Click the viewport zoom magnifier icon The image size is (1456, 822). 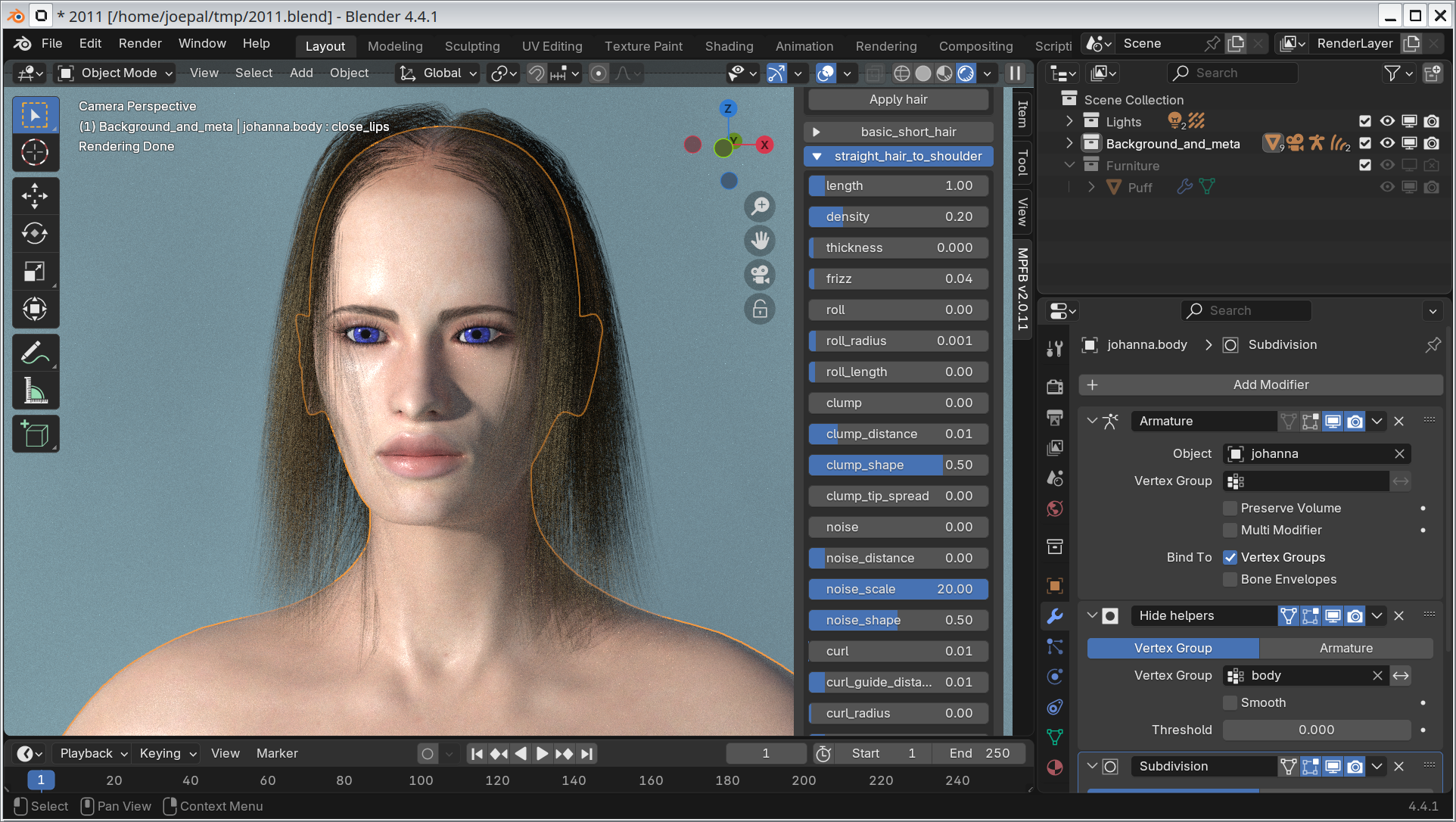coord(760,206)
